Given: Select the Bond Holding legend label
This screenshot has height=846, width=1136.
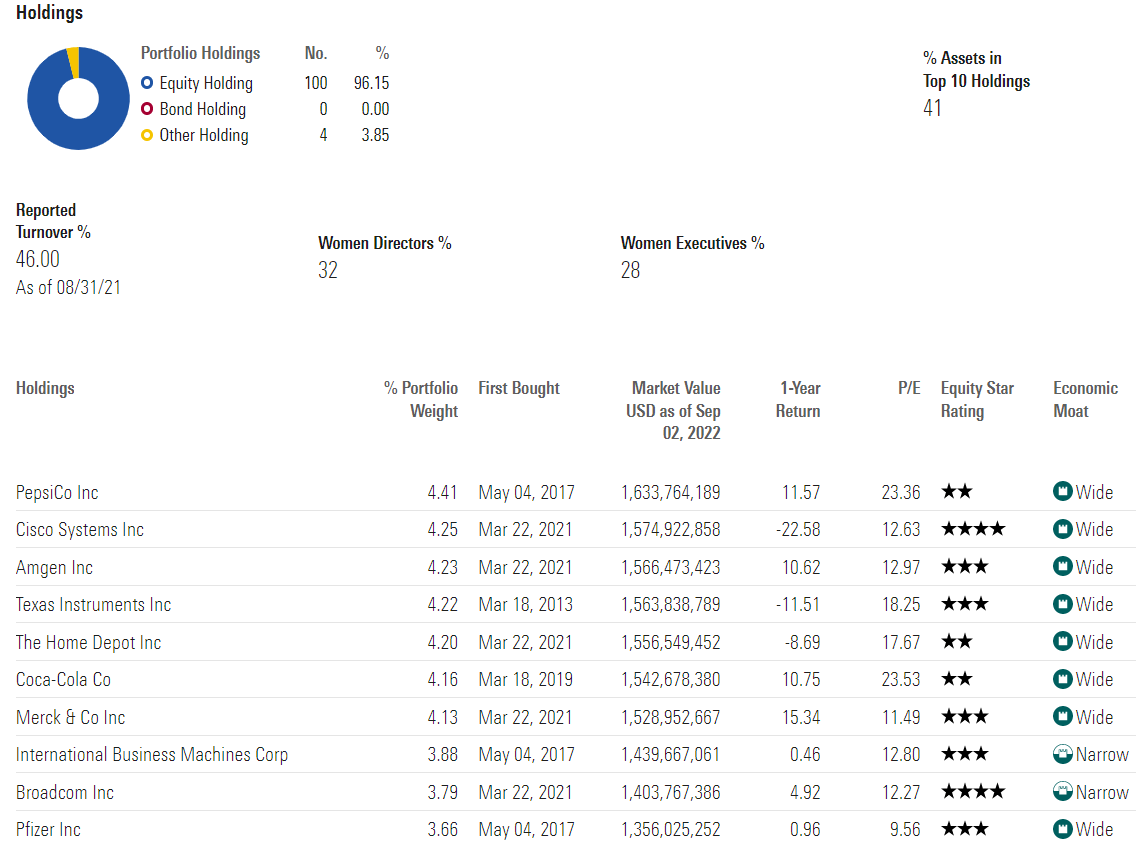Looking at the screenshot, I should (x=202, y=109).
